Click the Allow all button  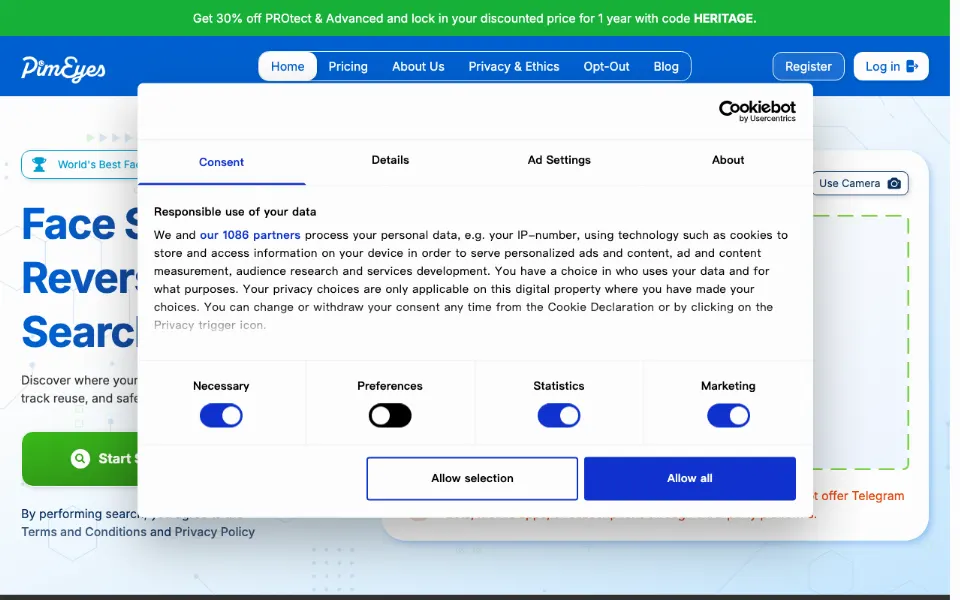pyautogui.click(x=689, y=478)
